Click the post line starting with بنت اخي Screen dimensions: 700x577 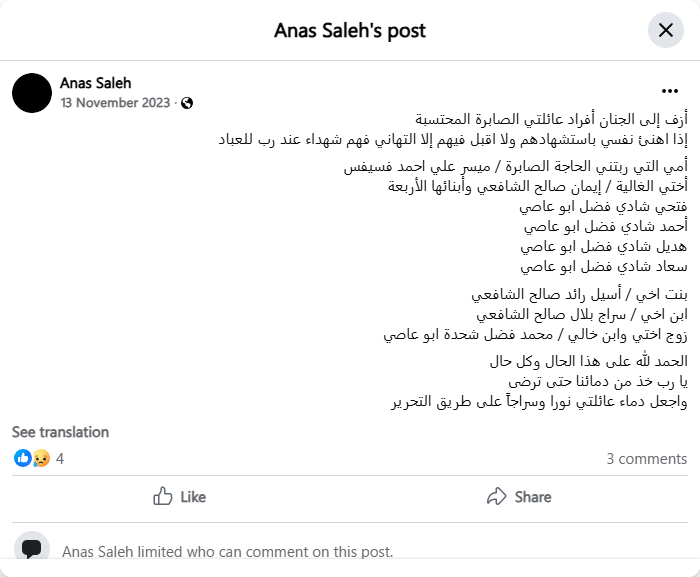coord(579,294)
